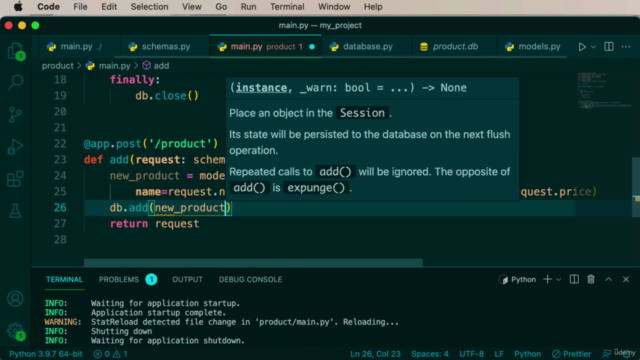Maximize the panel with up chevron
The width and height of the screenshot is (640, 360).
pyautogui.click(x=609, y=279)
